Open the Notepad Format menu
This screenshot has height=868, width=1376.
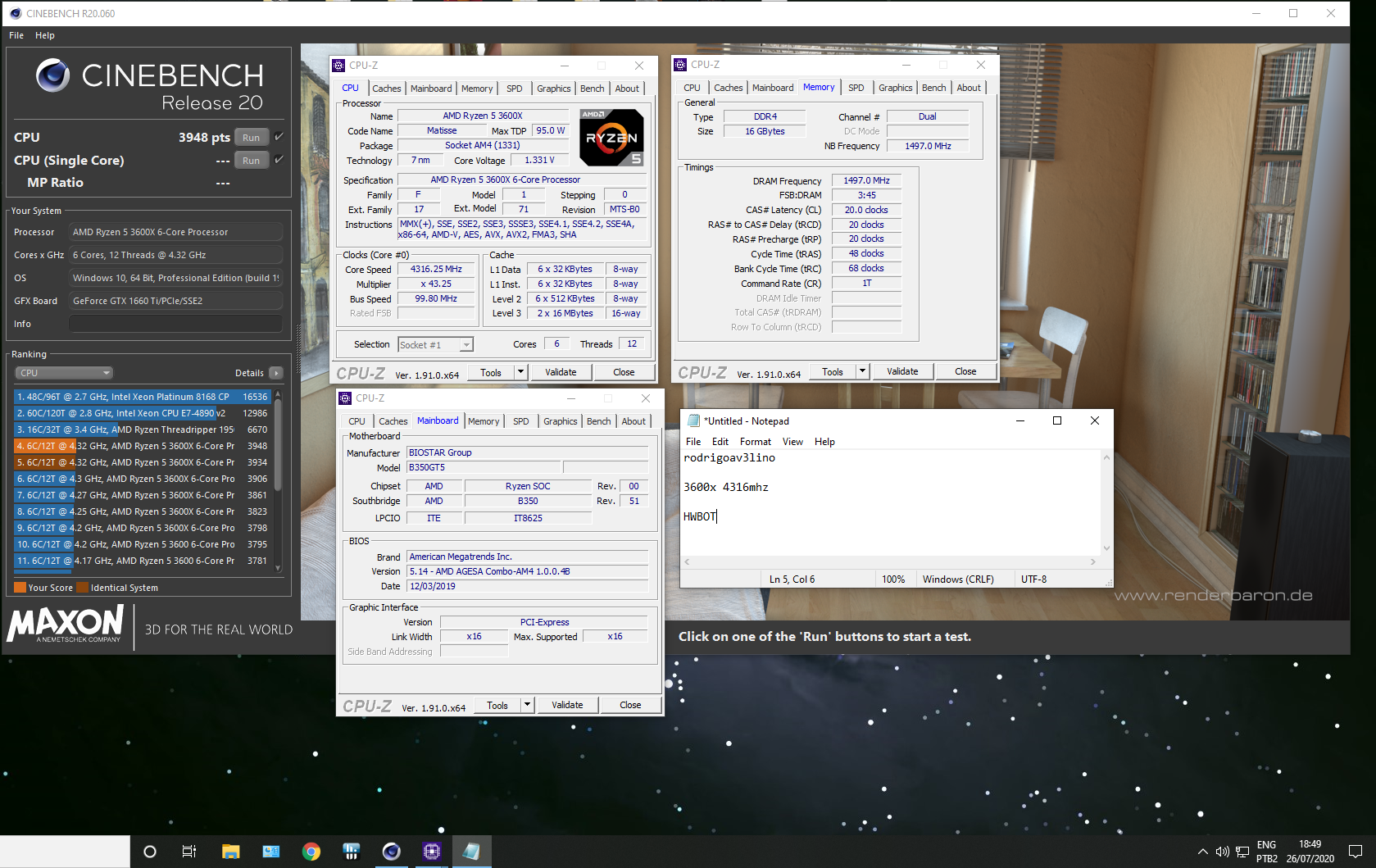tap(756, 441)
